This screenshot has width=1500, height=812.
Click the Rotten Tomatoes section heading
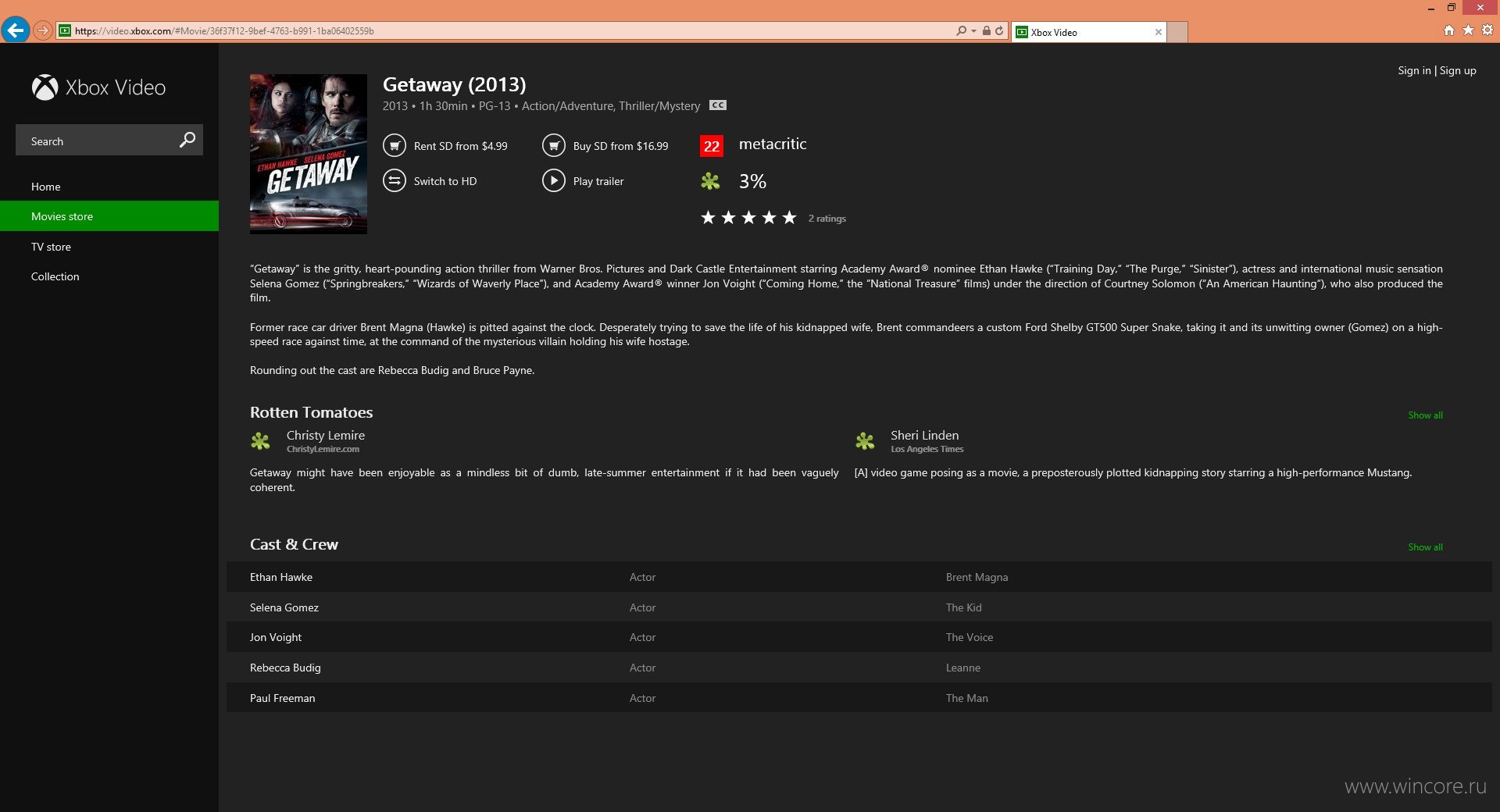312,412
